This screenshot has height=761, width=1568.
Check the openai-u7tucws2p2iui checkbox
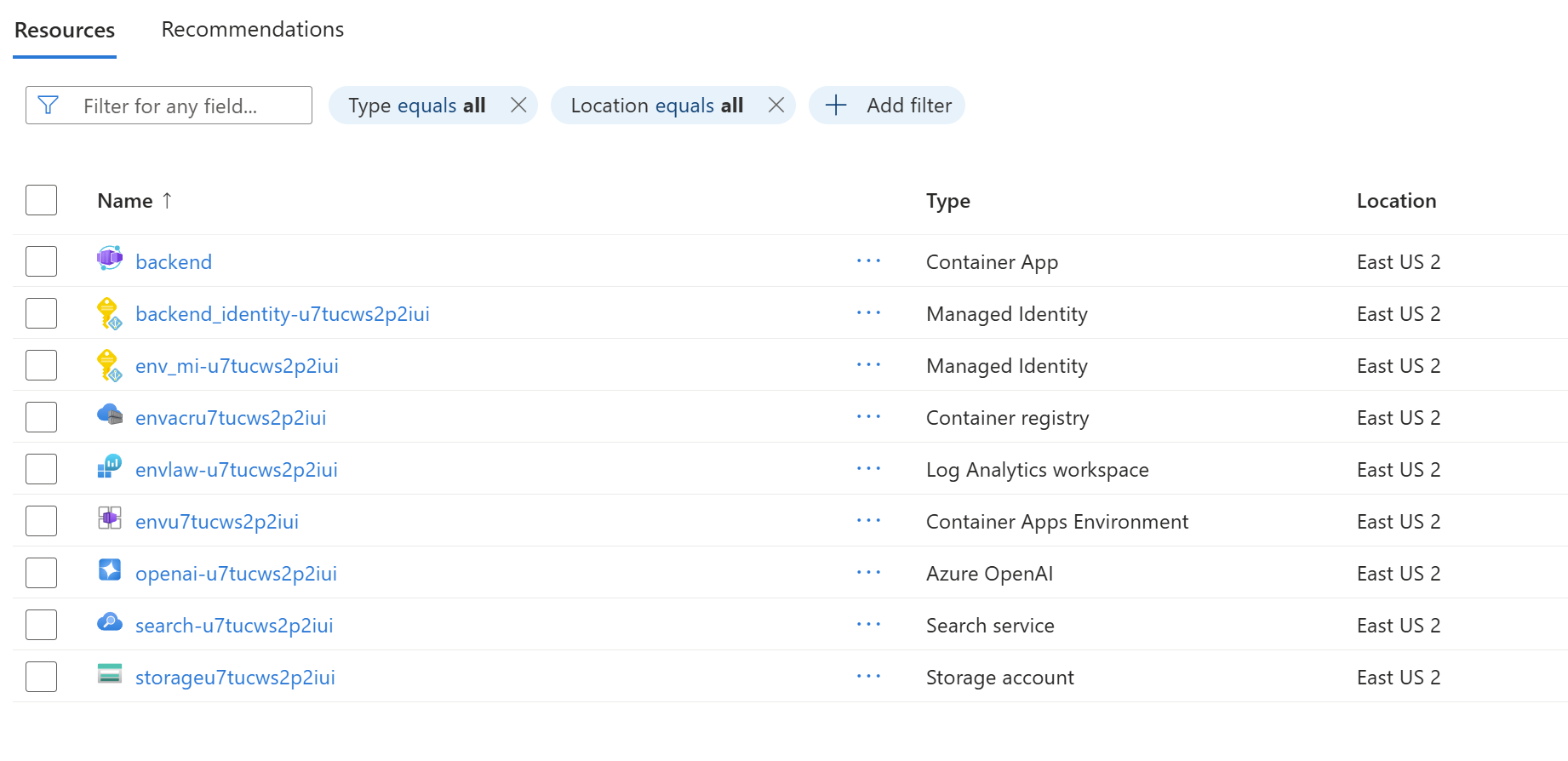[41, 573]
